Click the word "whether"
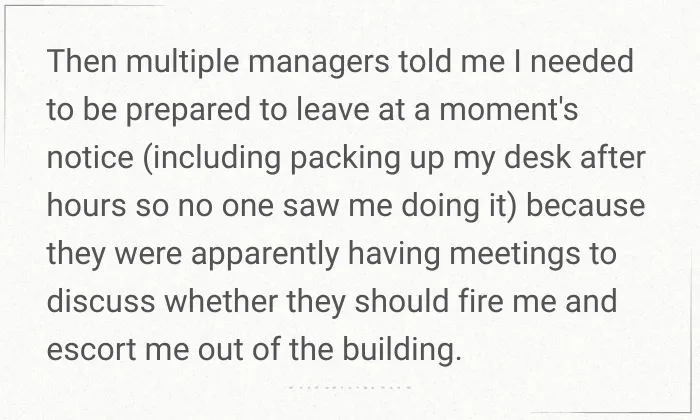The height and width of the screenshot is (420, 700). [x=221, y=301]
